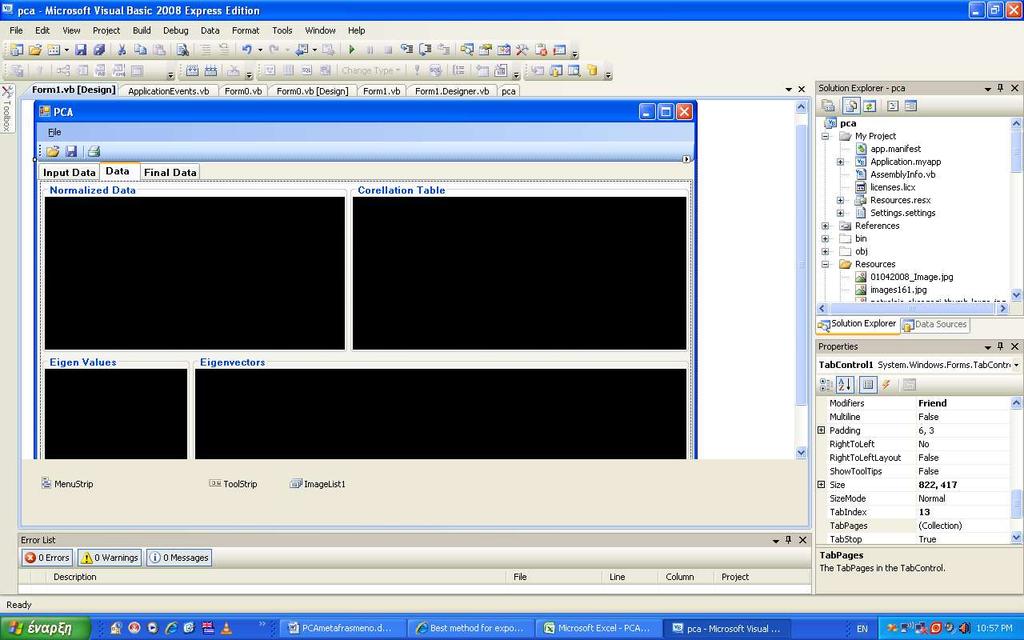Show events with the lightning bolt icon
The image size is (1024, 640).
886,385
